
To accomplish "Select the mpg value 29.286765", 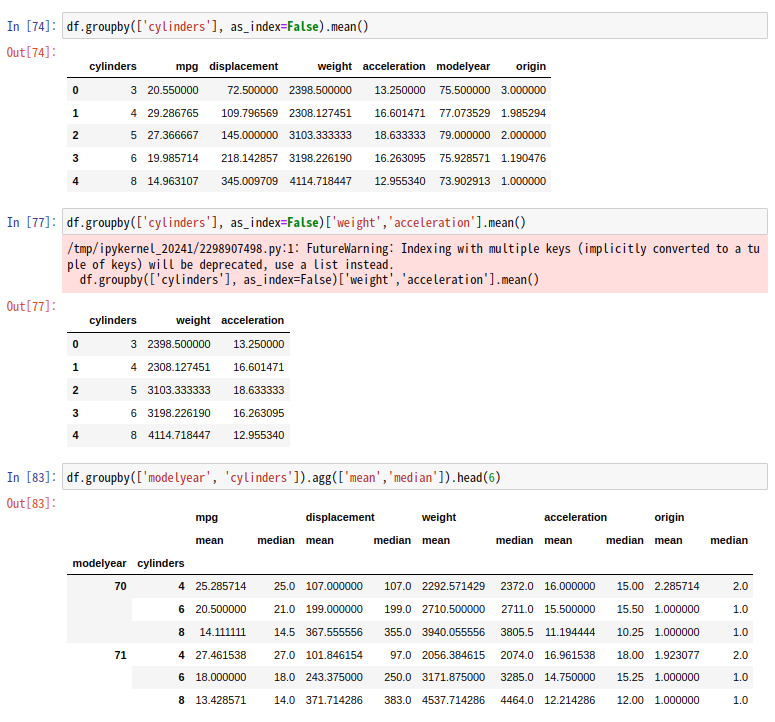I will coord(173,113).
